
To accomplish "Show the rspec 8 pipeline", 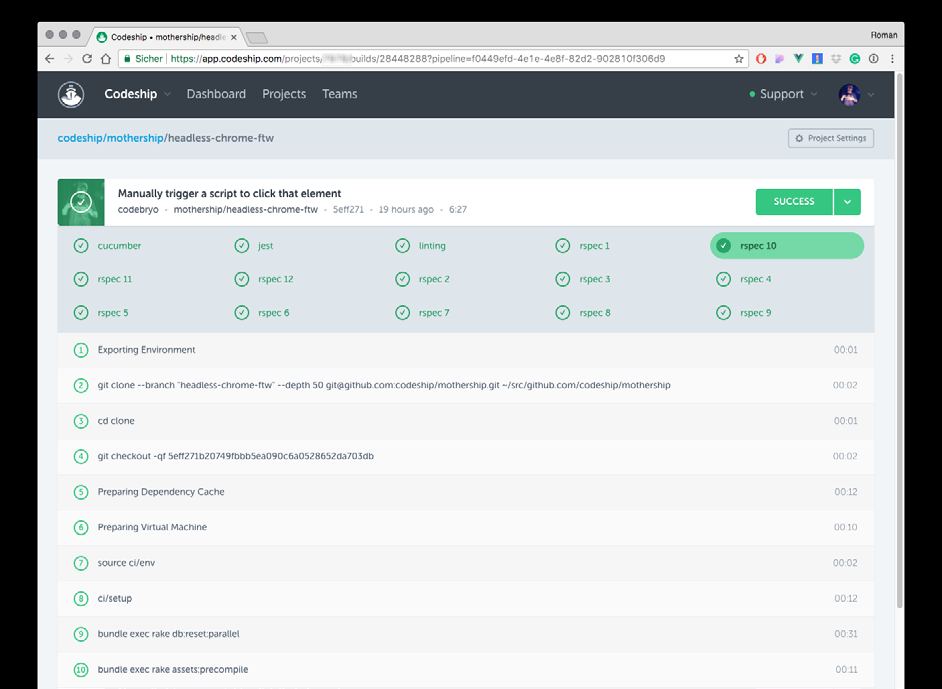I will click(583, 313).
